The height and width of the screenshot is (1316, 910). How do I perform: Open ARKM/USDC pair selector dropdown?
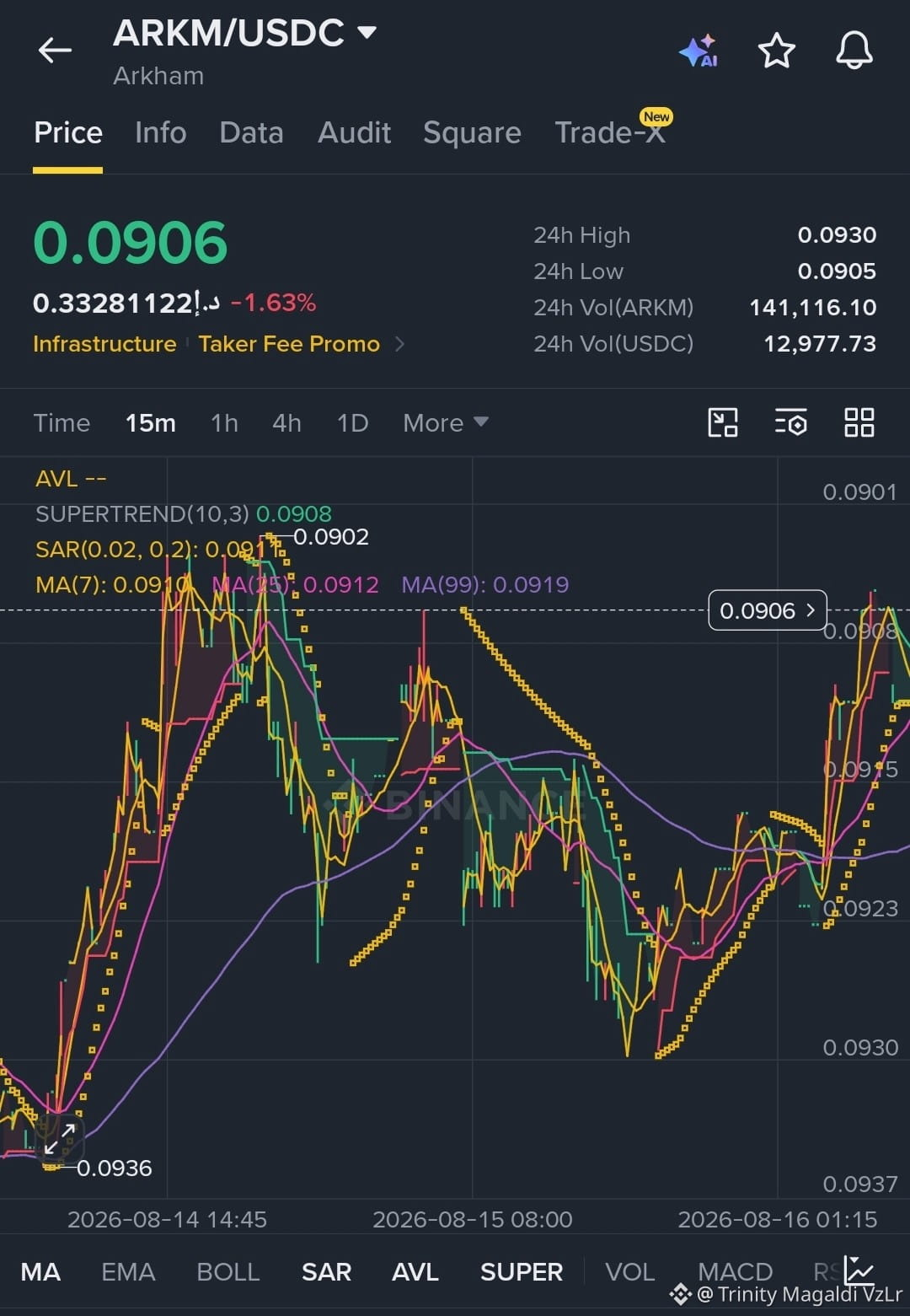coord(245,34)
